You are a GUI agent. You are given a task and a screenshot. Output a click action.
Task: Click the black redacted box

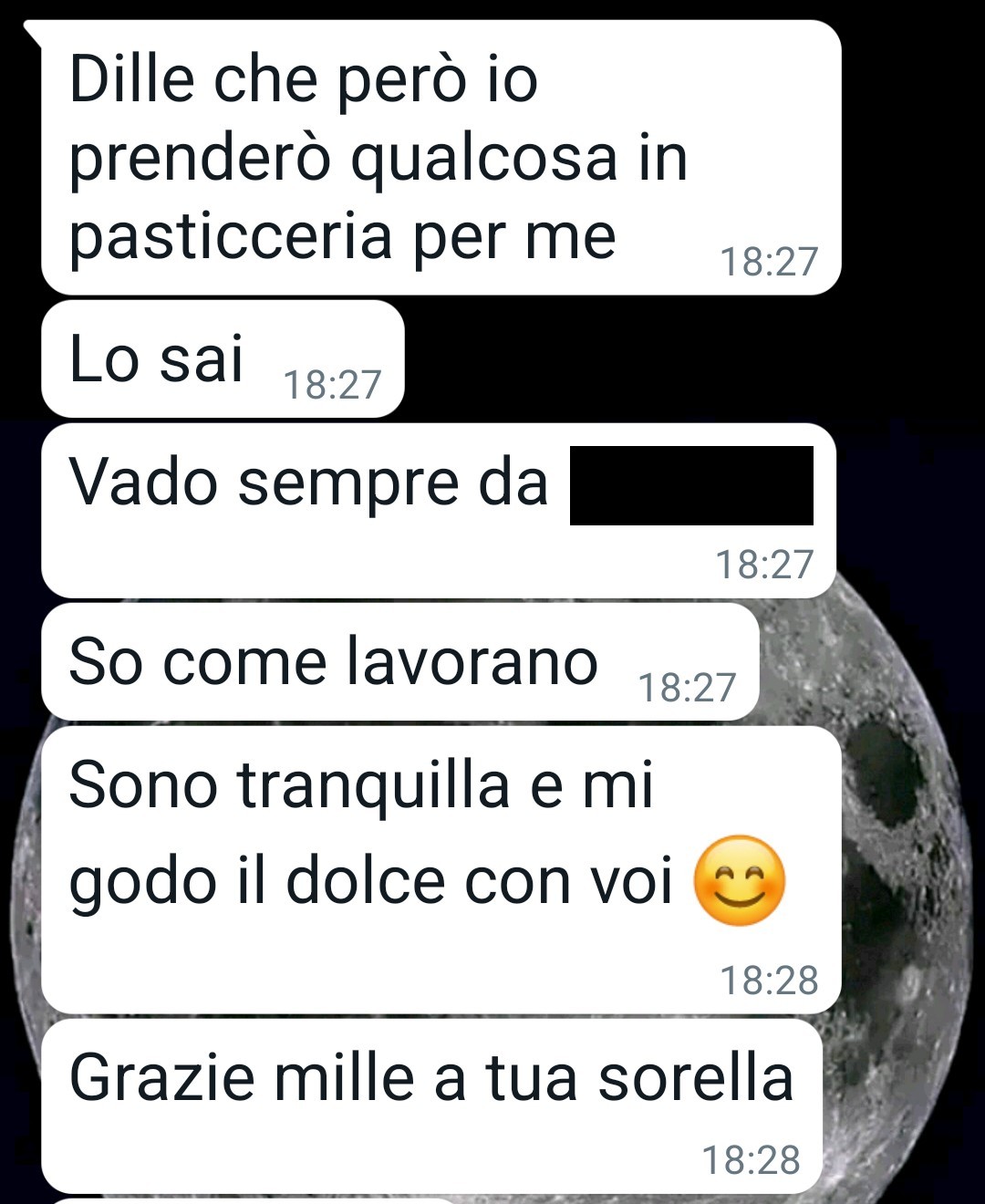[x=691, y=485]
